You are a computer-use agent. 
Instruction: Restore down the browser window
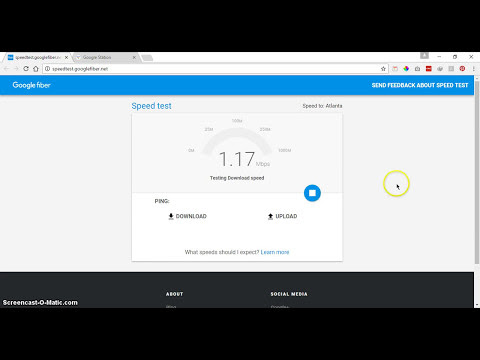(455, 57)
